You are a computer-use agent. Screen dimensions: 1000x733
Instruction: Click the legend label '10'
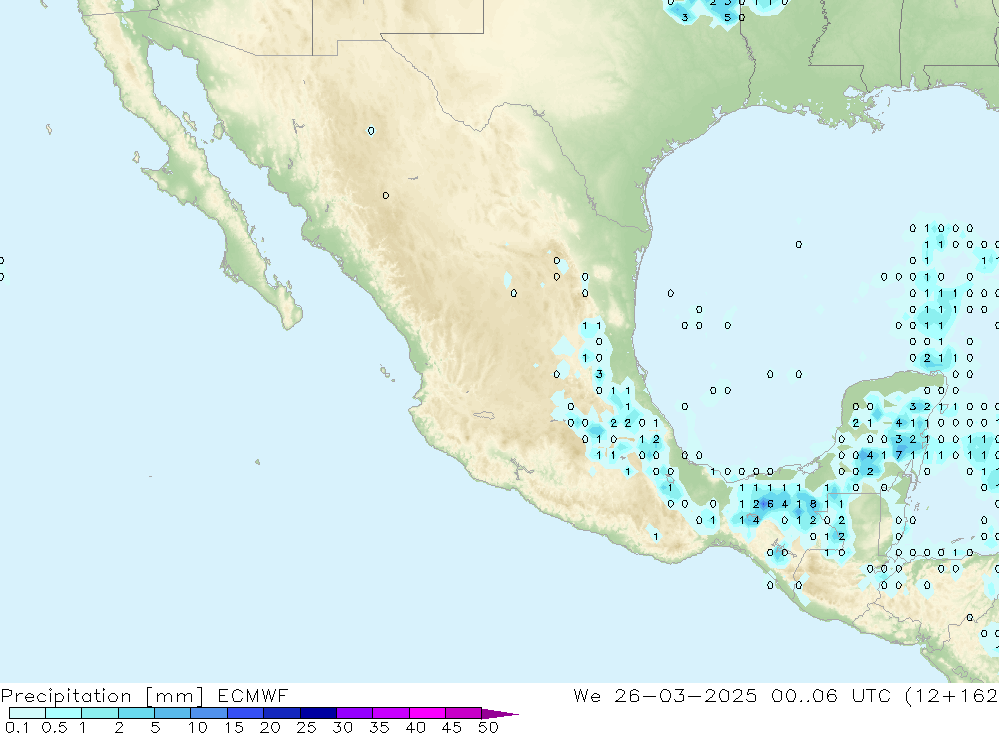click(x=197, y=727)
